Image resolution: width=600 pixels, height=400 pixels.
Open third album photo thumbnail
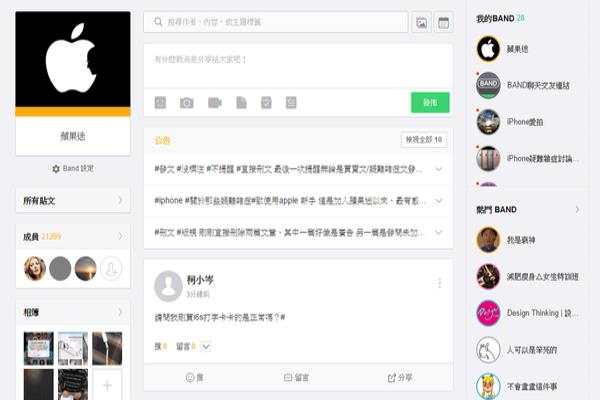tap(107, 348)
